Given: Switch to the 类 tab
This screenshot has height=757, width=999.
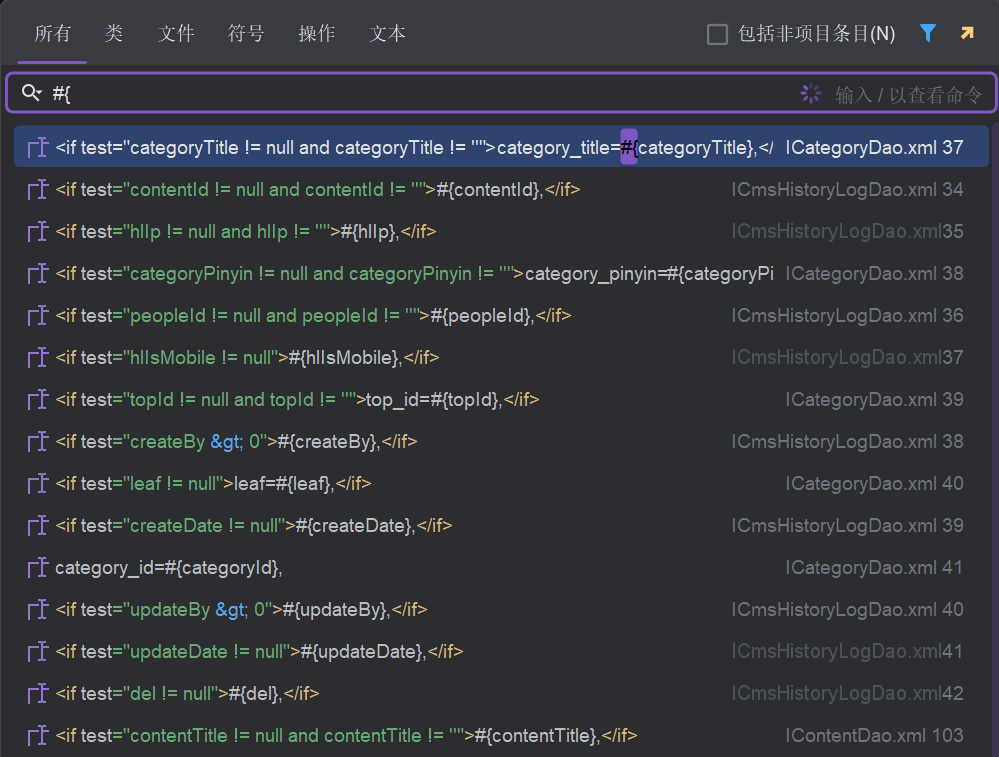Looking at the screenshot, I should pos(113,34).
